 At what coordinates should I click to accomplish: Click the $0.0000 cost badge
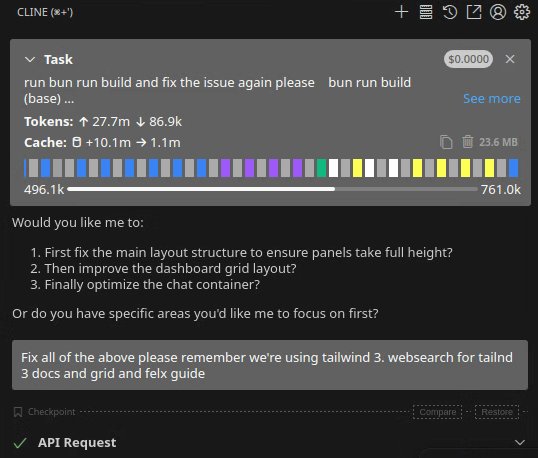468,59
